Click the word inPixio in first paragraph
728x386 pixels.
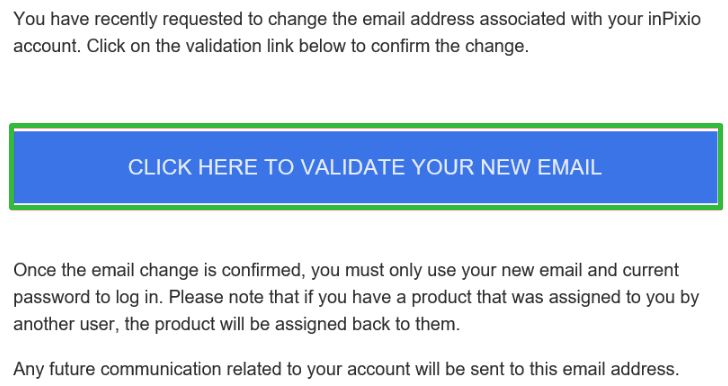coord(674,19)
